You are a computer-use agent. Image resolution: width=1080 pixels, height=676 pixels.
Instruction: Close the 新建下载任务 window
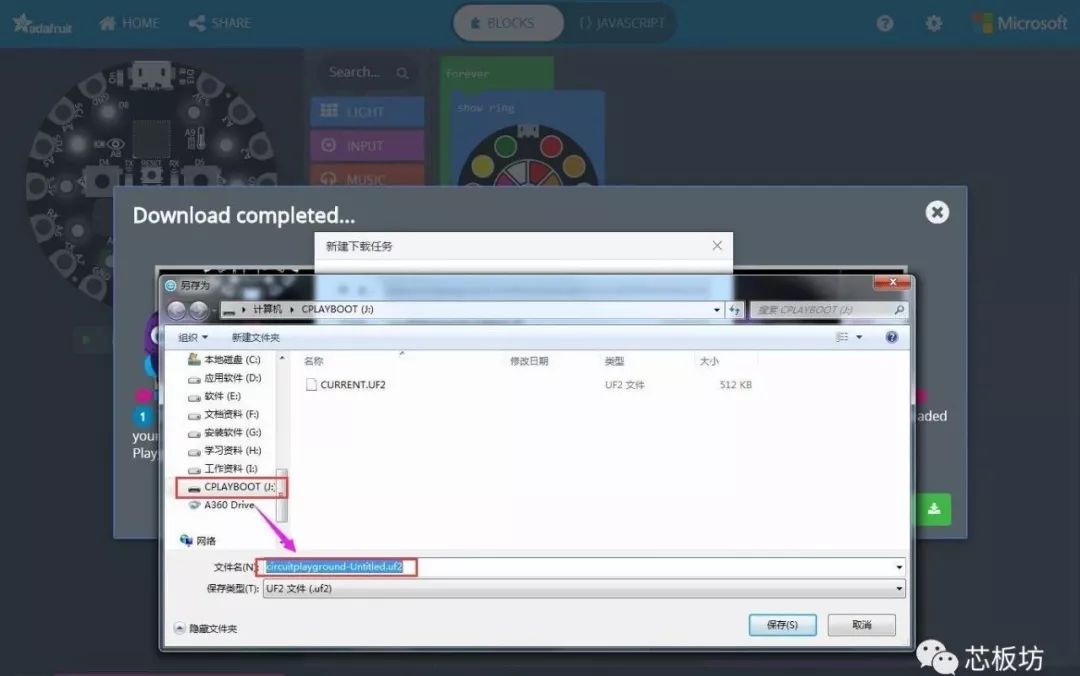tap(717, 245)
